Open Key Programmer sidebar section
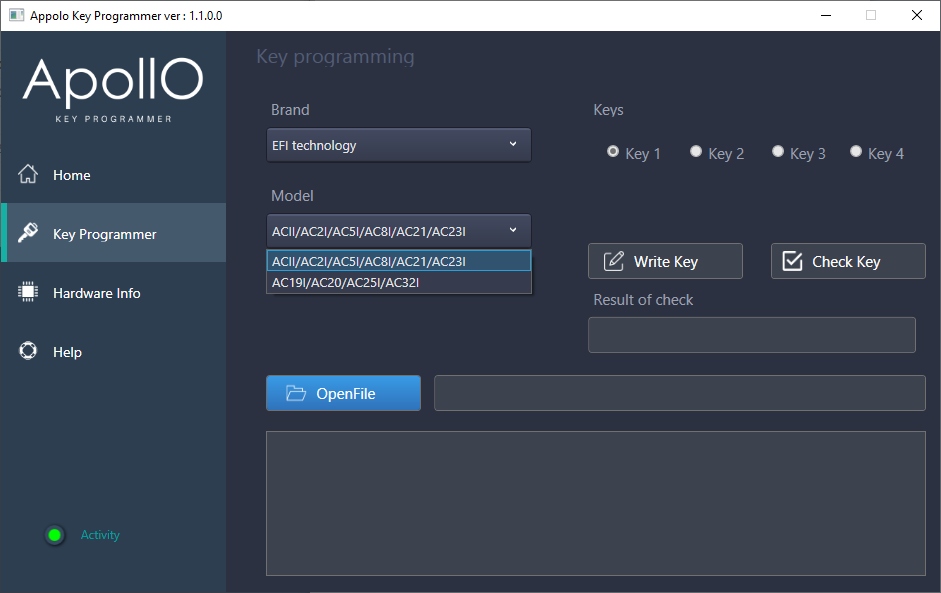Viewport: 941px width, 593px height. (113, 233)
